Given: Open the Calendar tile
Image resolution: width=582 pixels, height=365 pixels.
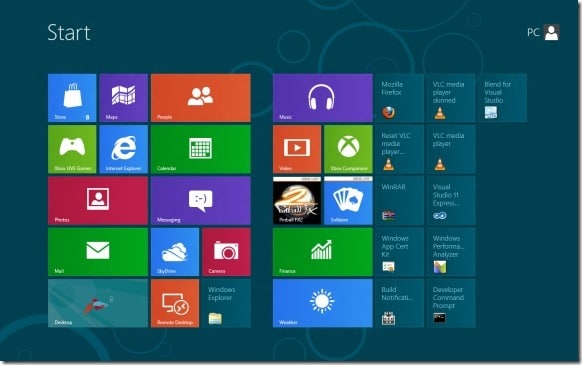Looking at the screenshot, I should pyautogui.click(x=201, y=149).
